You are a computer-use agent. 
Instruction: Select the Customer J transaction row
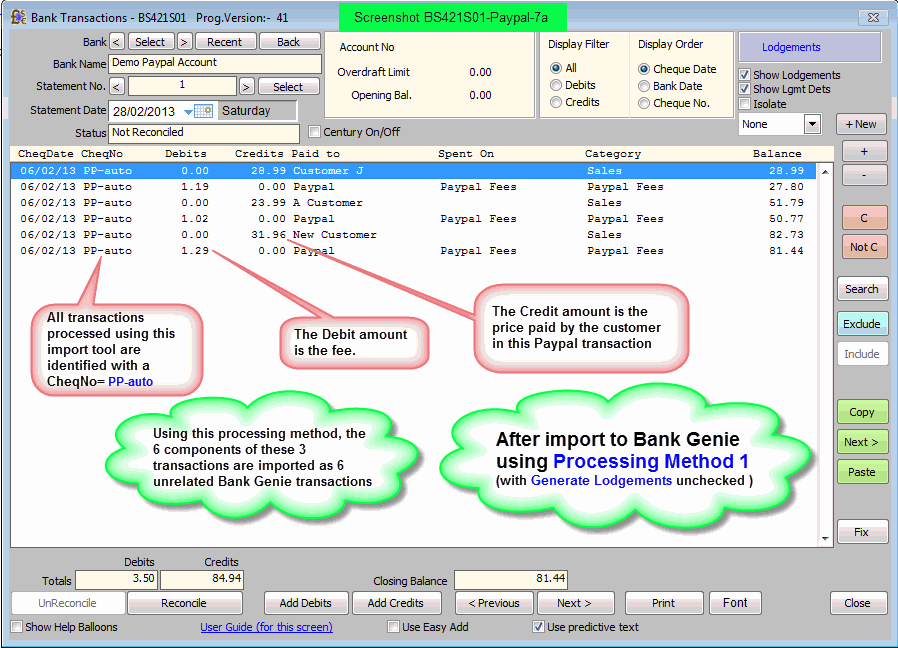pos(413,170)
